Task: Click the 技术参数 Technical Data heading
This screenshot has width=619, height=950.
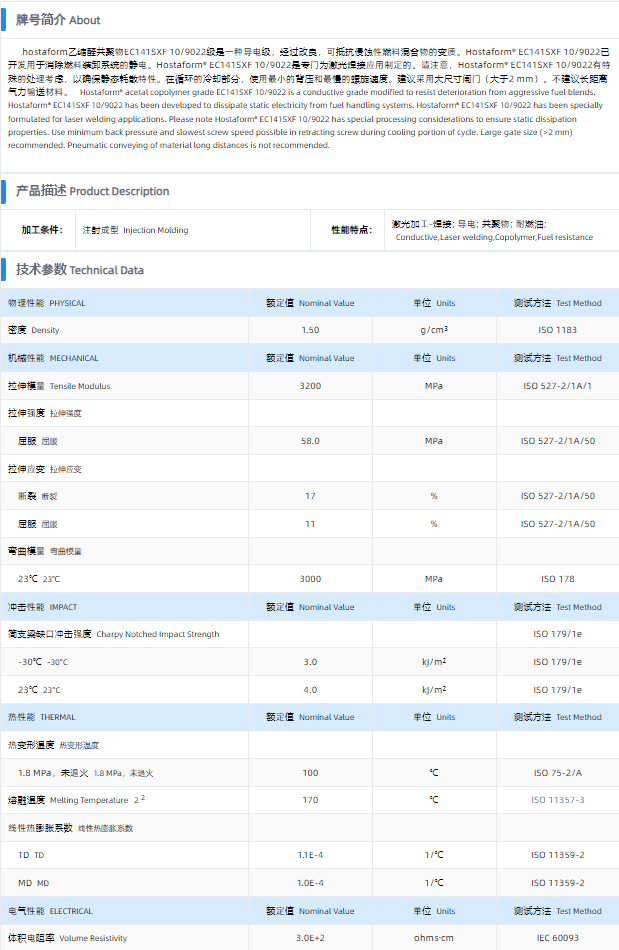Action: click(x=80, y=270)
